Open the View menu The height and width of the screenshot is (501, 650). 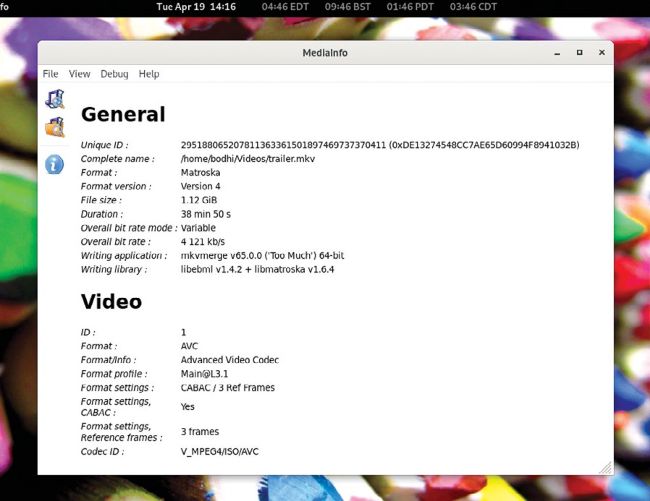pyautogui.click(x=79, y=74)
